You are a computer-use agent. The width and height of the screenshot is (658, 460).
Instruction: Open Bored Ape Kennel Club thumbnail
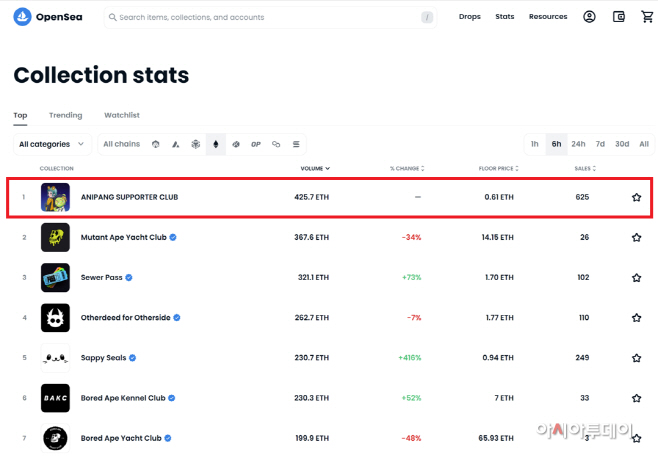55,398
